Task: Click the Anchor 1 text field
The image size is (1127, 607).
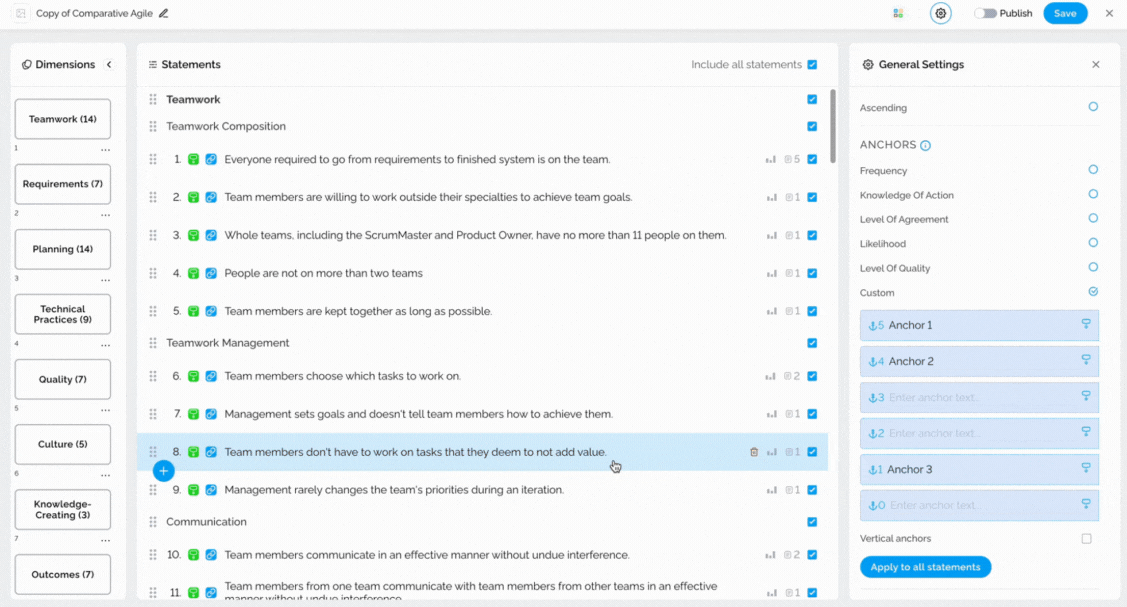Action: point(979,325)
